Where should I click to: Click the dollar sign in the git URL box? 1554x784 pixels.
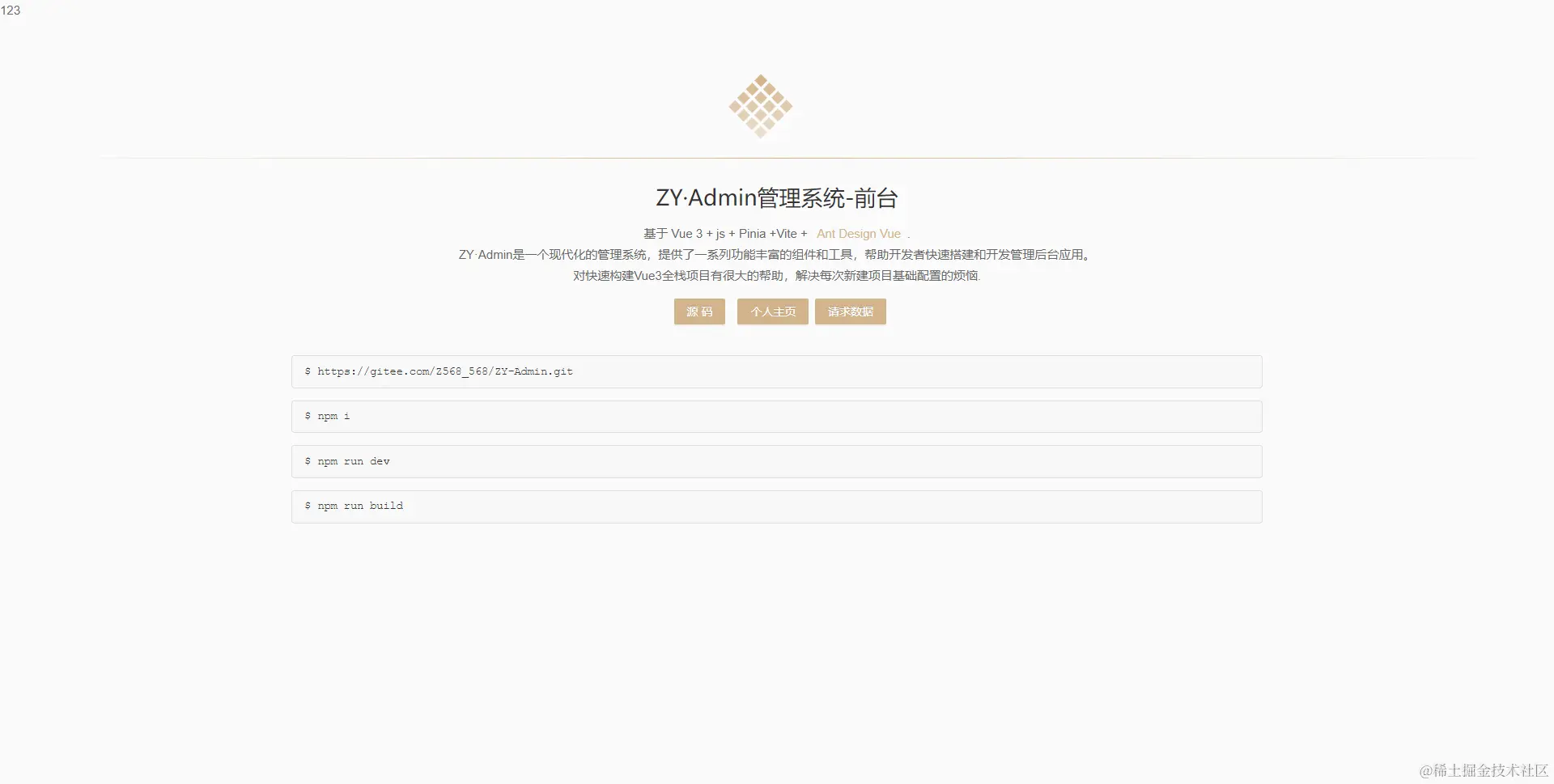coord(307,371)
